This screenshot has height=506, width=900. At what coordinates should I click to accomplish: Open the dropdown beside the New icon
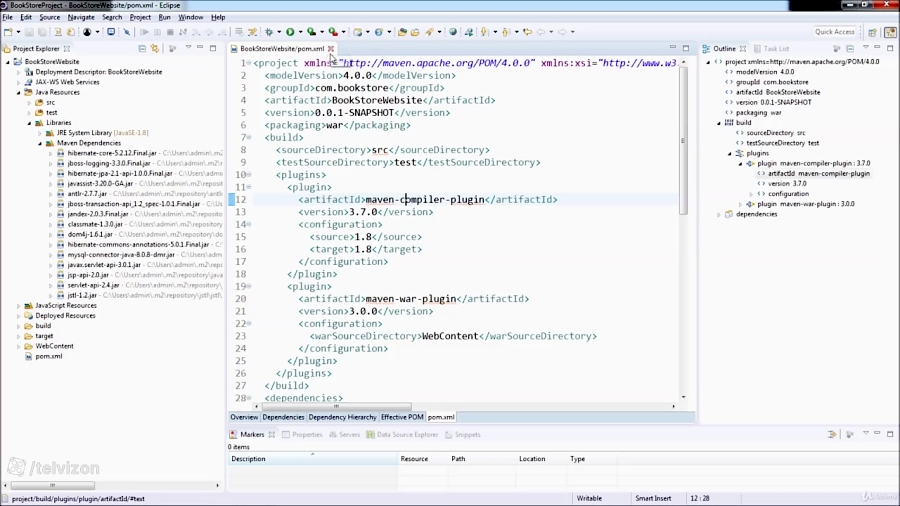[18, 32]
